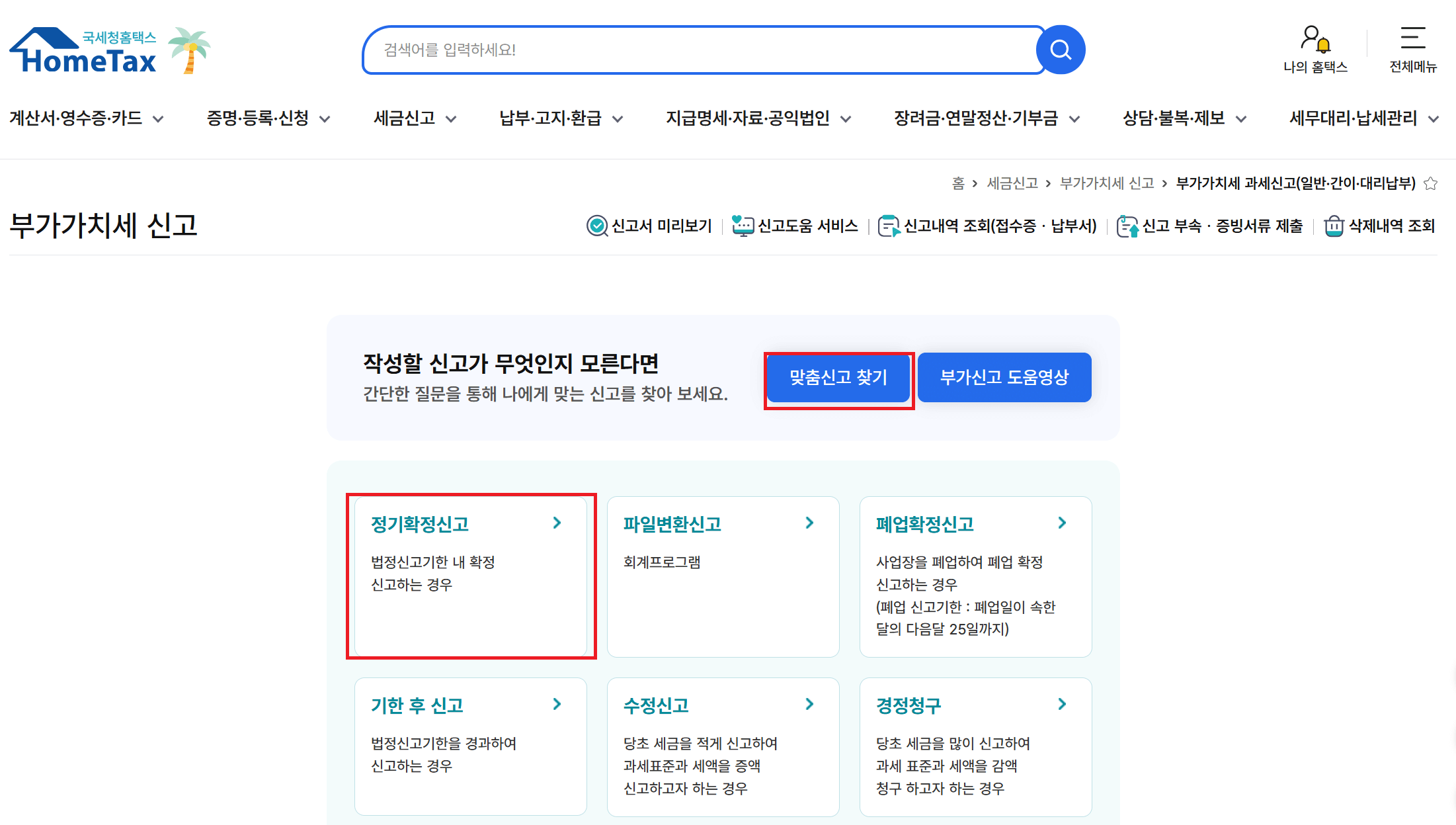The height and width of the screenshot is (825, 1456).
Task: Click the 부가신고 도움영상 button
Action: coord(1004,377)
